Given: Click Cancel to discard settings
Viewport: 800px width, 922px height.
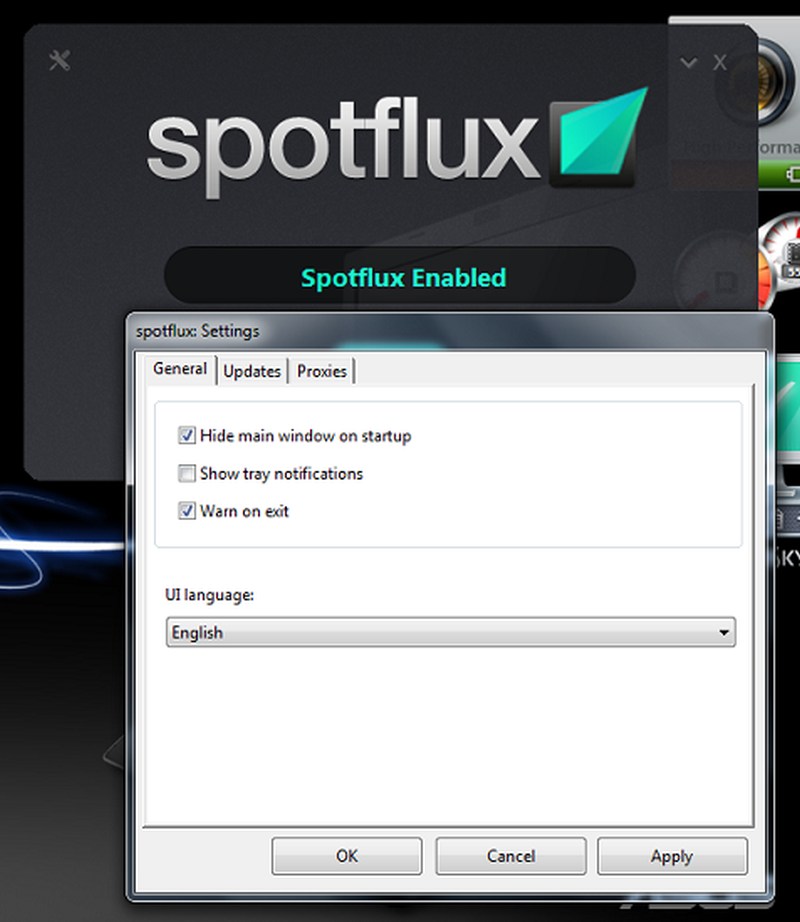Looking at the screenshot, I should click(x=510, y=856).
